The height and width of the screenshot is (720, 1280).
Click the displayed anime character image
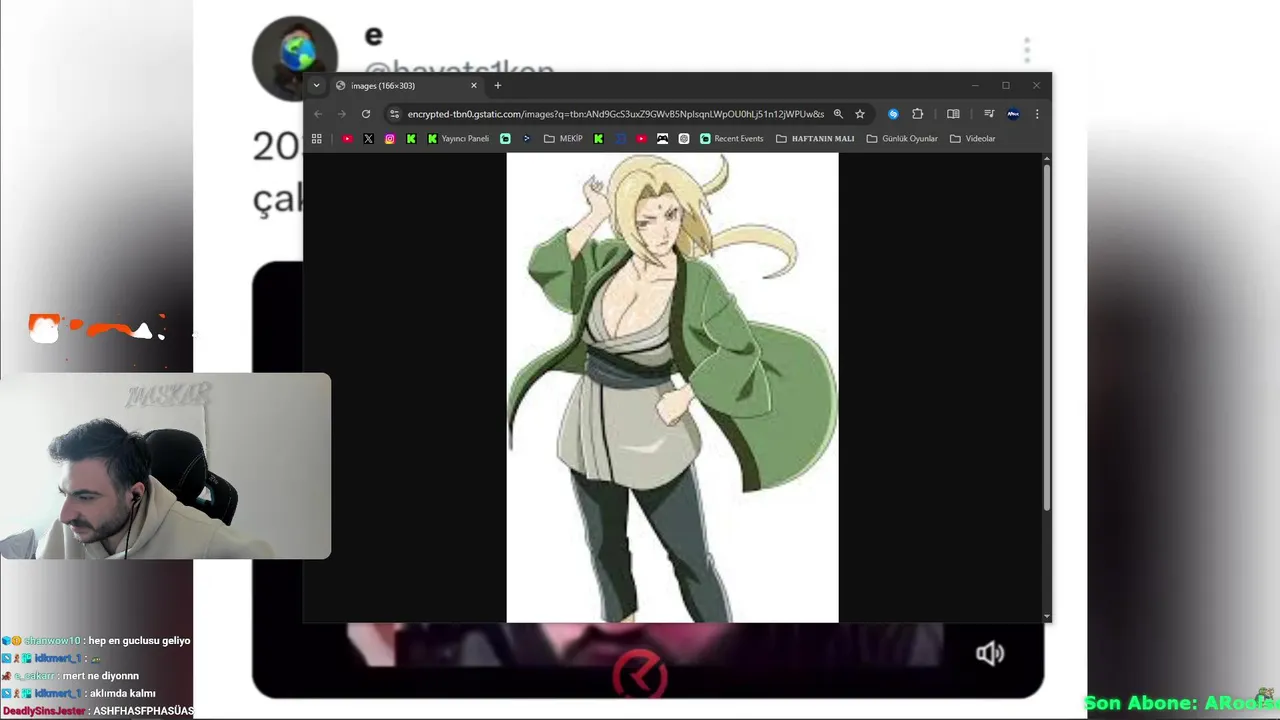click(x=672, y=387)
